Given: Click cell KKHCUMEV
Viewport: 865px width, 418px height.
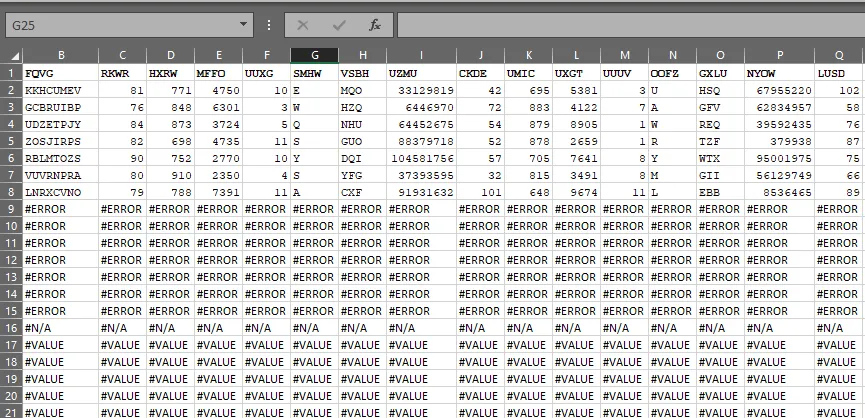Looking at the screenshot, I should [61, 90].
